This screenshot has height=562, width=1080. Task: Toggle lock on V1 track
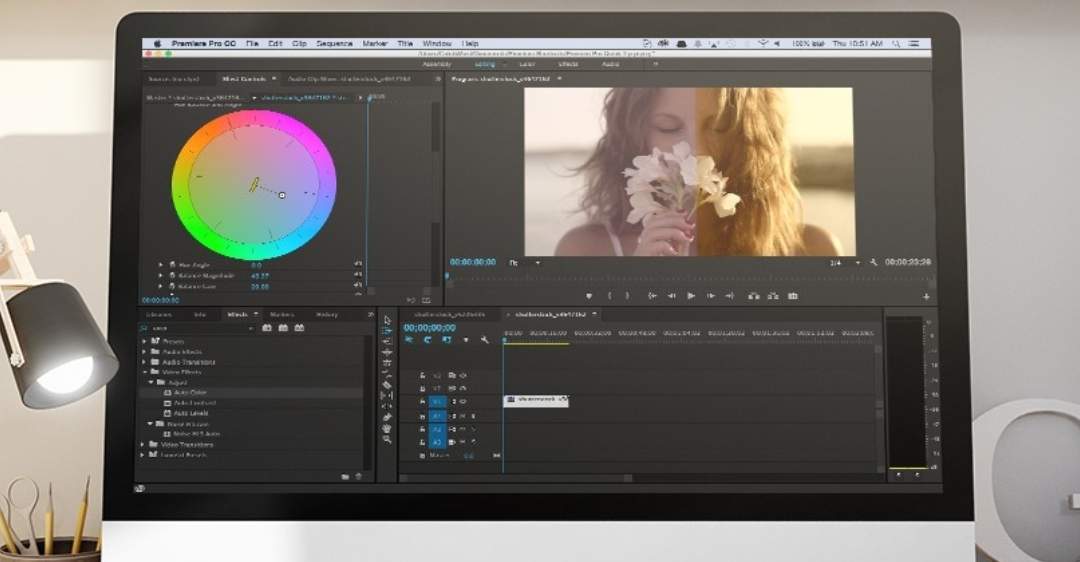pyautogui.click(x=422, y=402)
